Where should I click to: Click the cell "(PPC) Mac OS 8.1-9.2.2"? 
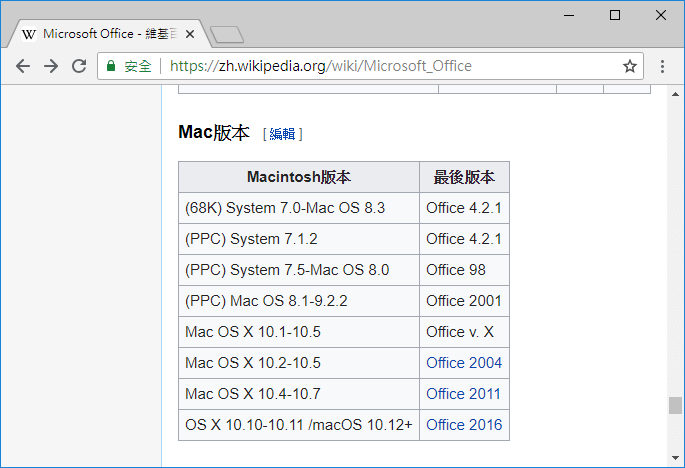pyautogui.click(x=299, y=301)
